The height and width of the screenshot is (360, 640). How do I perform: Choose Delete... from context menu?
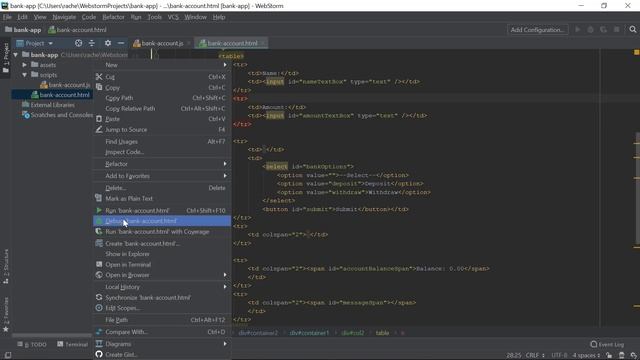click(x=162, y=188)
